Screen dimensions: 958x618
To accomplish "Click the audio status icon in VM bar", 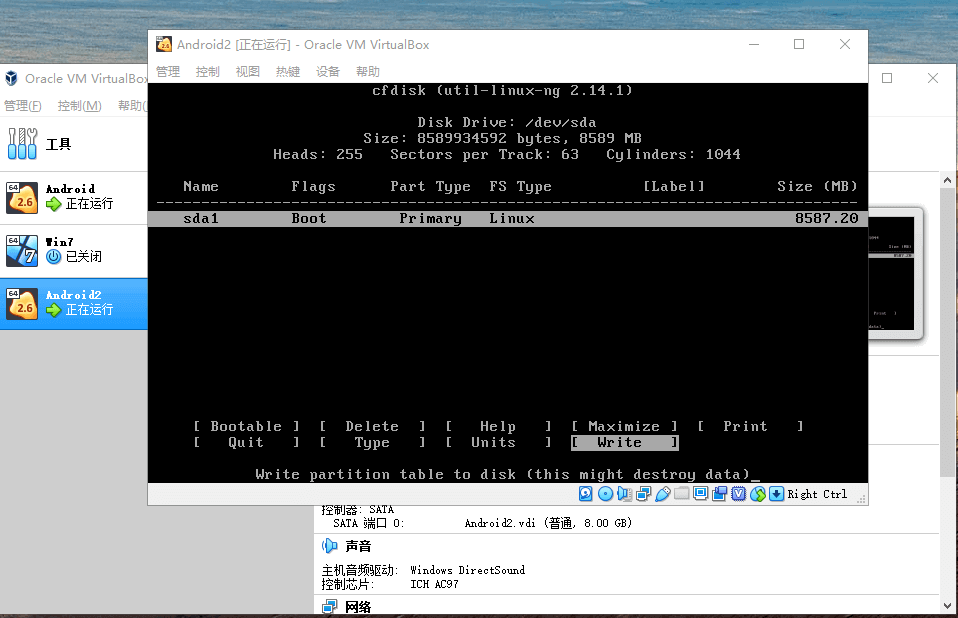I will tap(625, 494).
